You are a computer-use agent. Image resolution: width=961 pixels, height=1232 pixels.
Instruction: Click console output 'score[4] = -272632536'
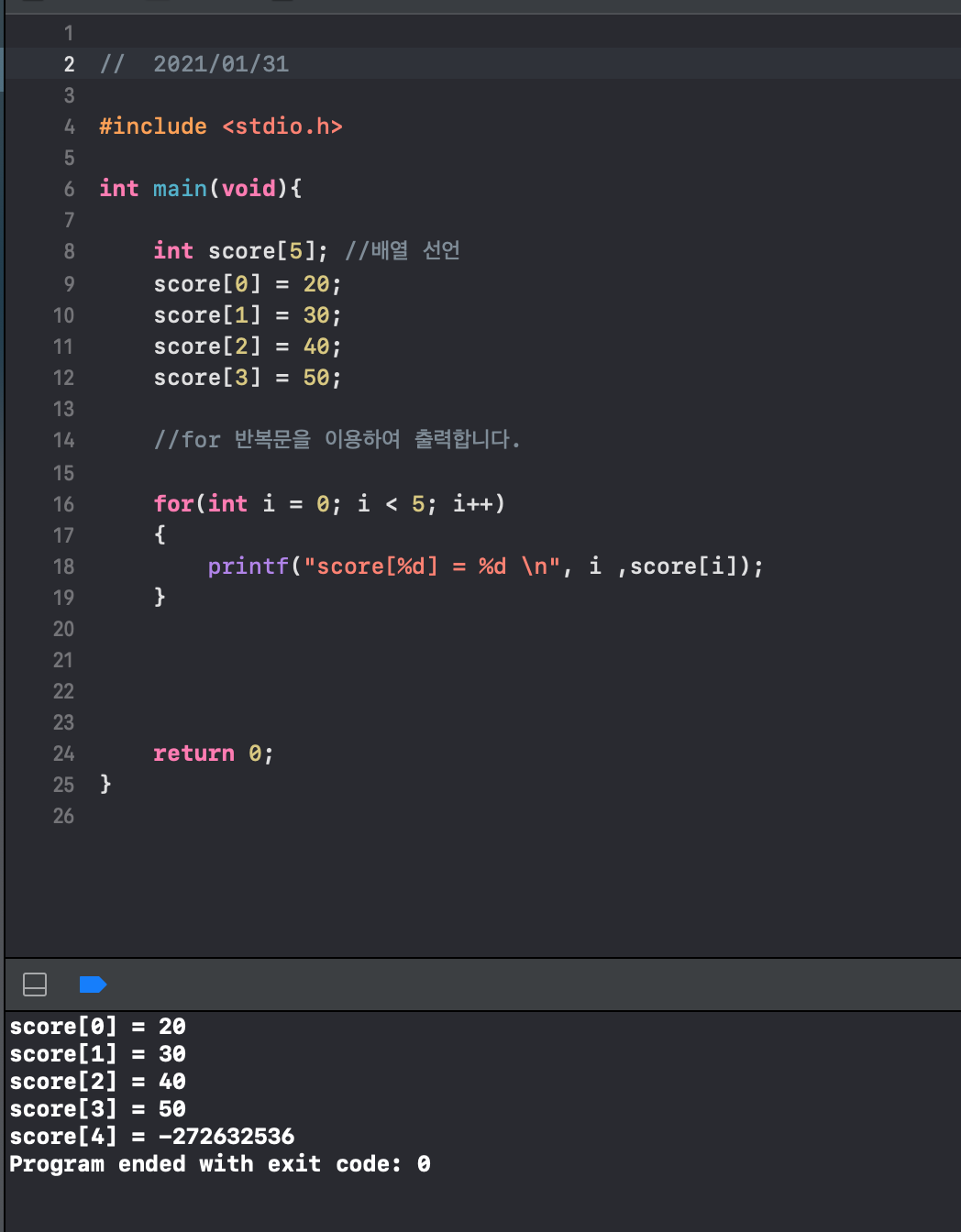[152, 1137]
